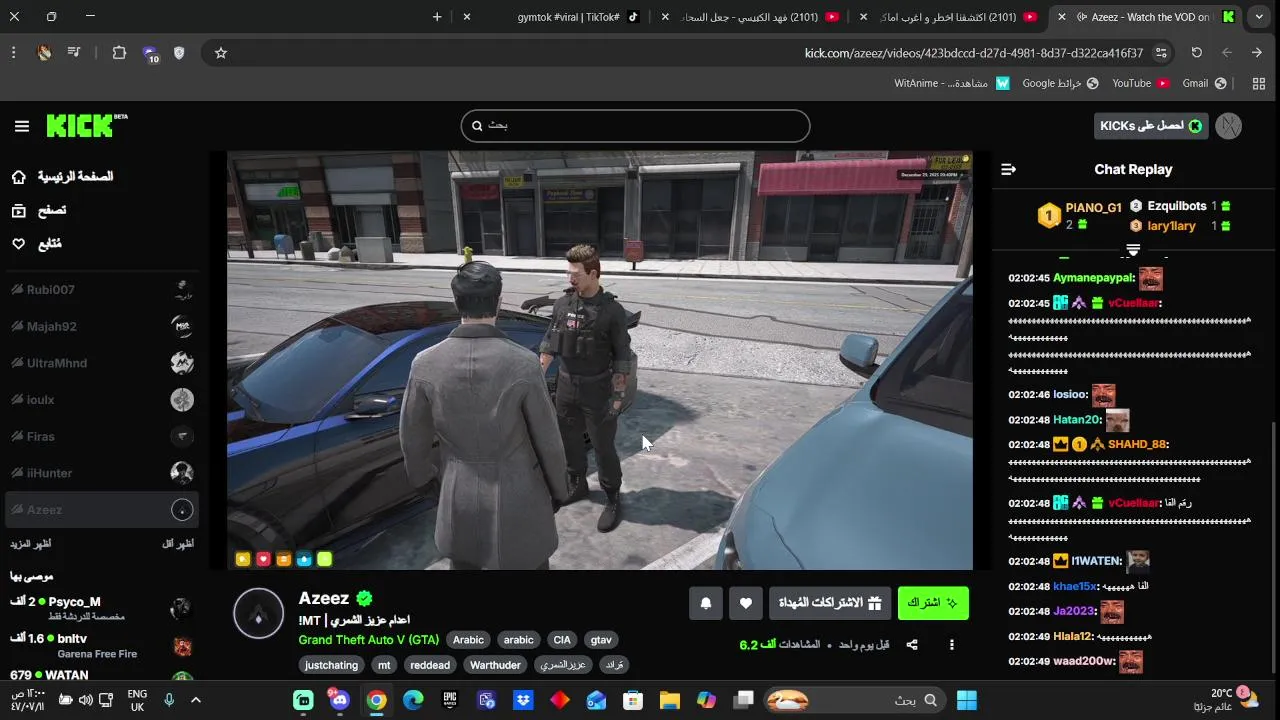Viewport: 1280px width, 720px height.
Task: Open Majah92 channel in sidebar
Action: (102, 327)
